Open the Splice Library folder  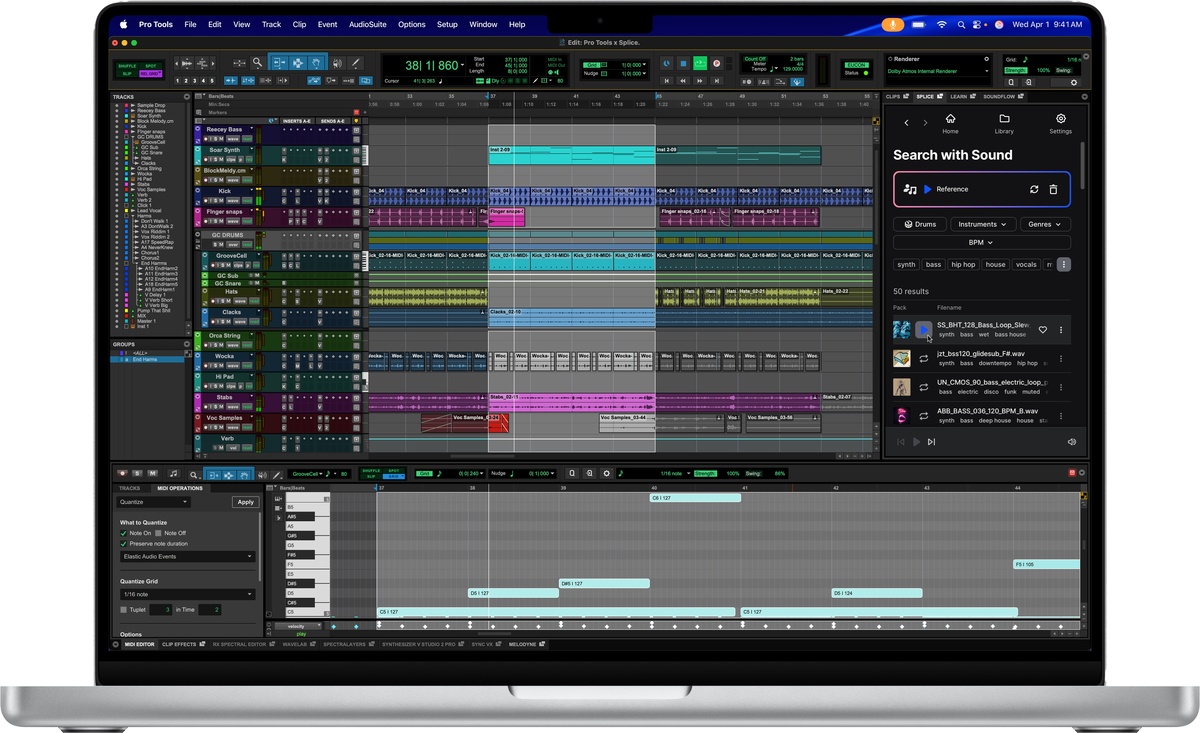click(x=1004, y=124)
